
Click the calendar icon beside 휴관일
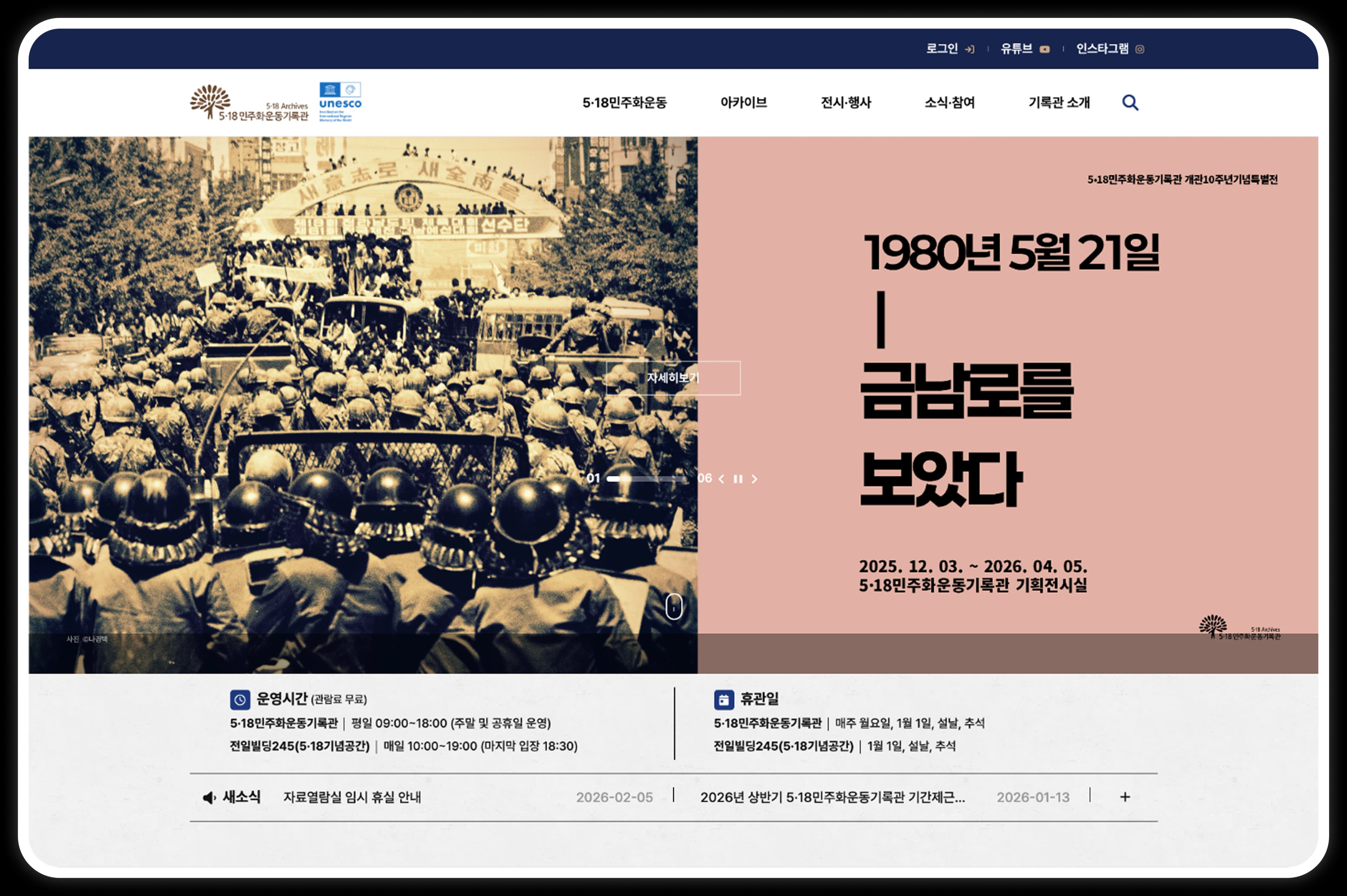[x=724, y=699]
